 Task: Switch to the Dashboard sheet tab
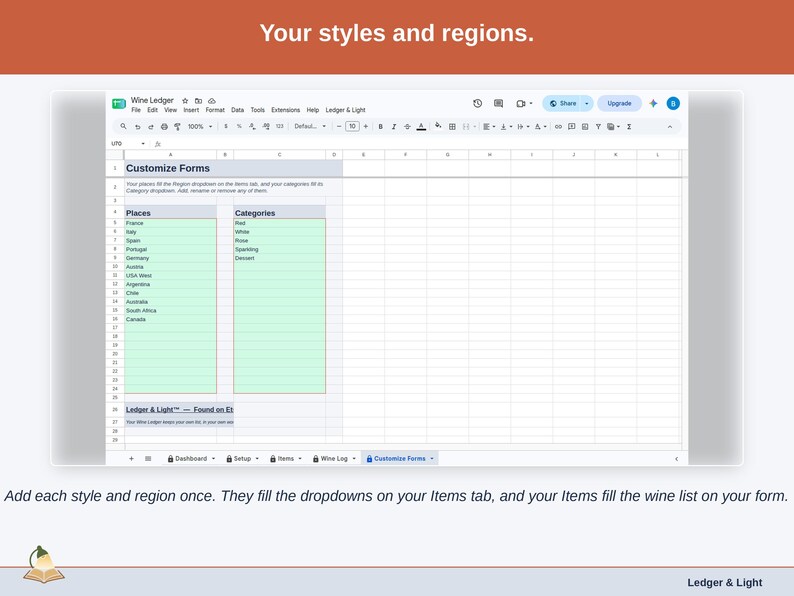click(x=191, y=459)
